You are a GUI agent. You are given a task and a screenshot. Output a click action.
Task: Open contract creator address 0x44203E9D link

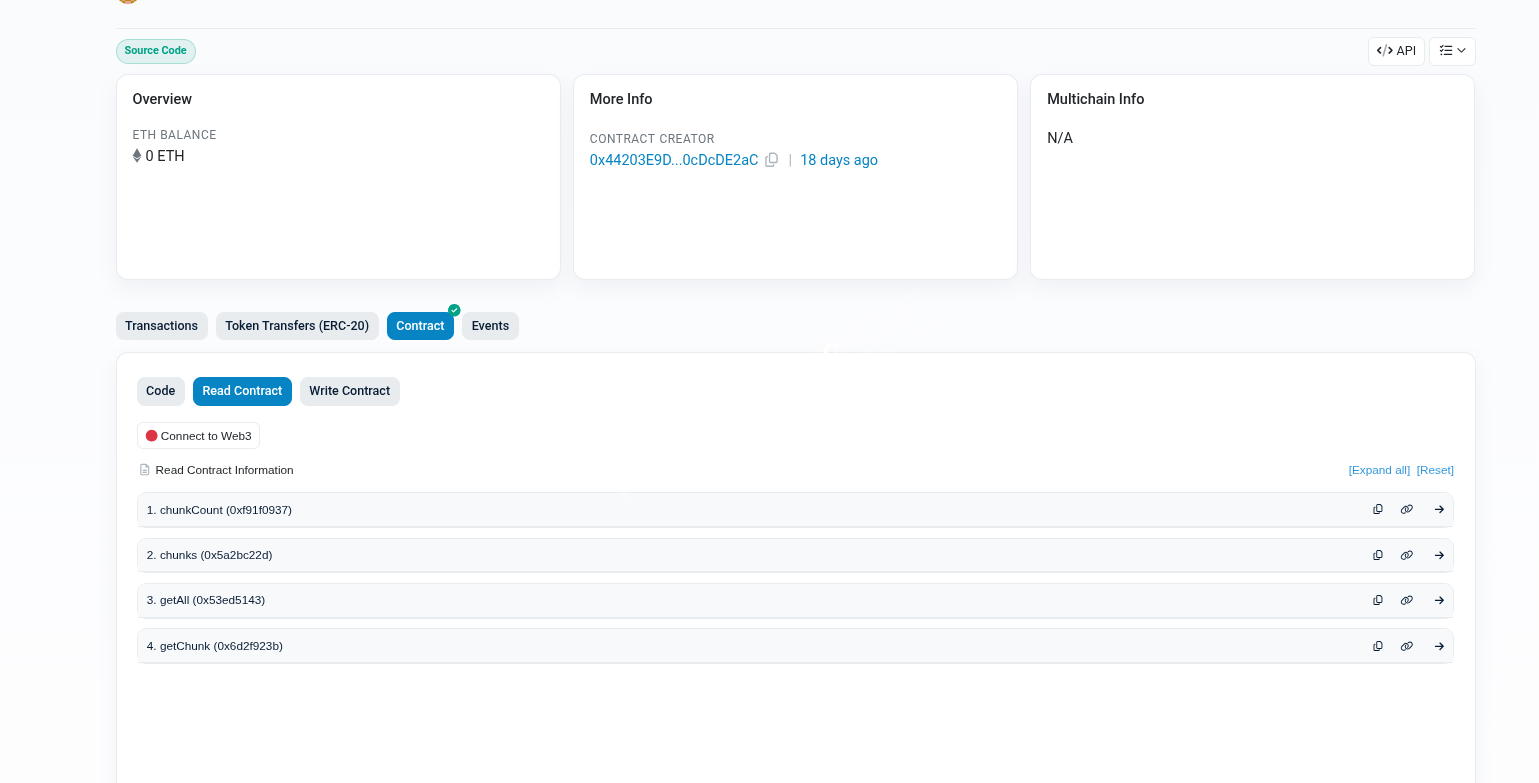click(673, 160)
